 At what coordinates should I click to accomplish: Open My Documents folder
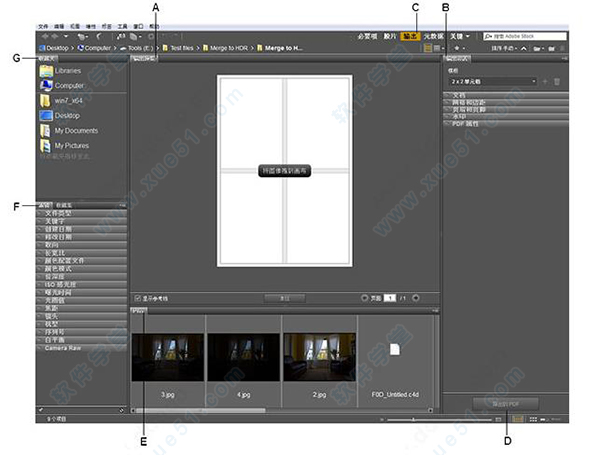click(68, 131)
